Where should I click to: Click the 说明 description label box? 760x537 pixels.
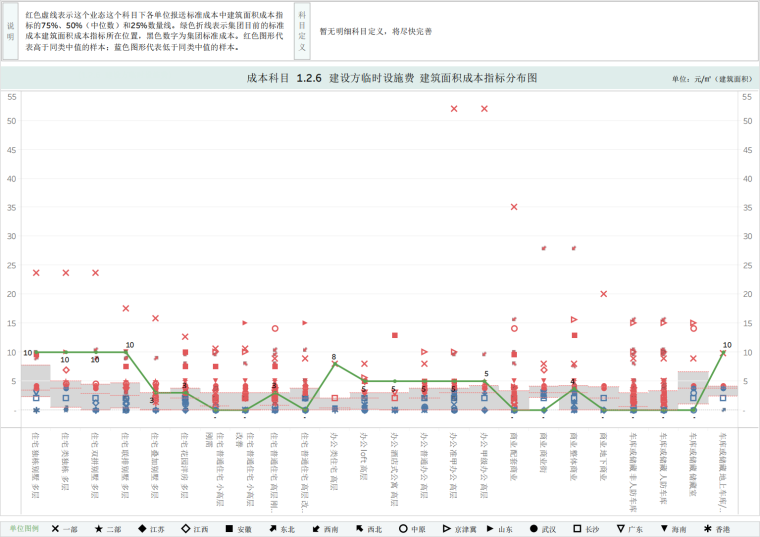11,32
